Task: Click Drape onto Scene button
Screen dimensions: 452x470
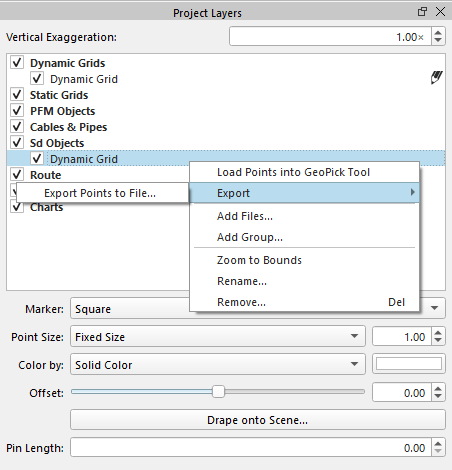Action: 258,420
